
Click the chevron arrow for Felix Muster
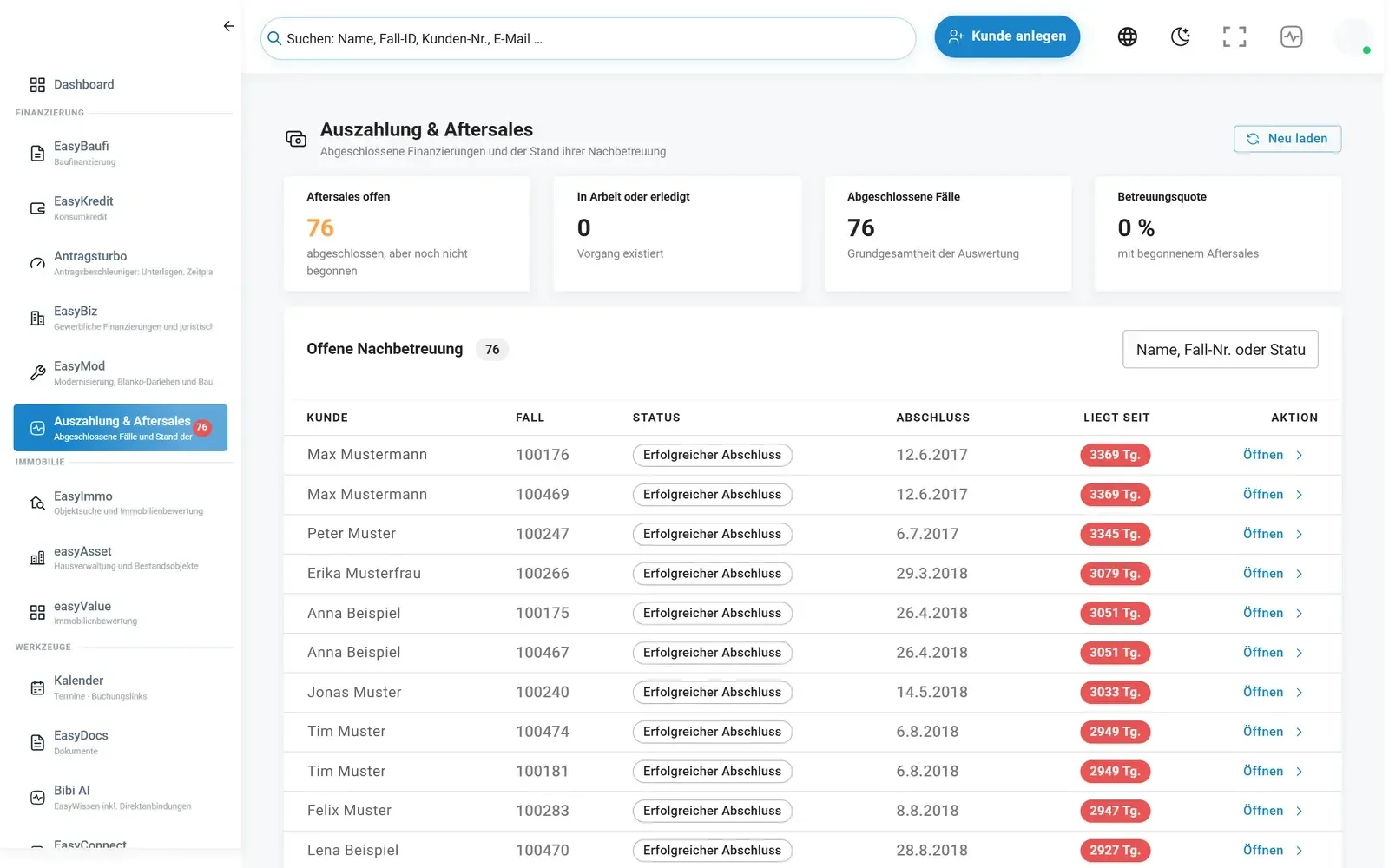[1300, 811]
